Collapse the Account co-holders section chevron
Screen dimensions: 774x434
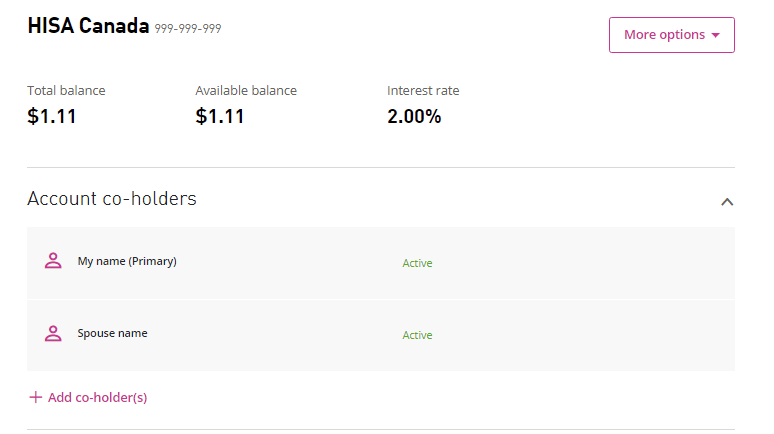point(727,201)
